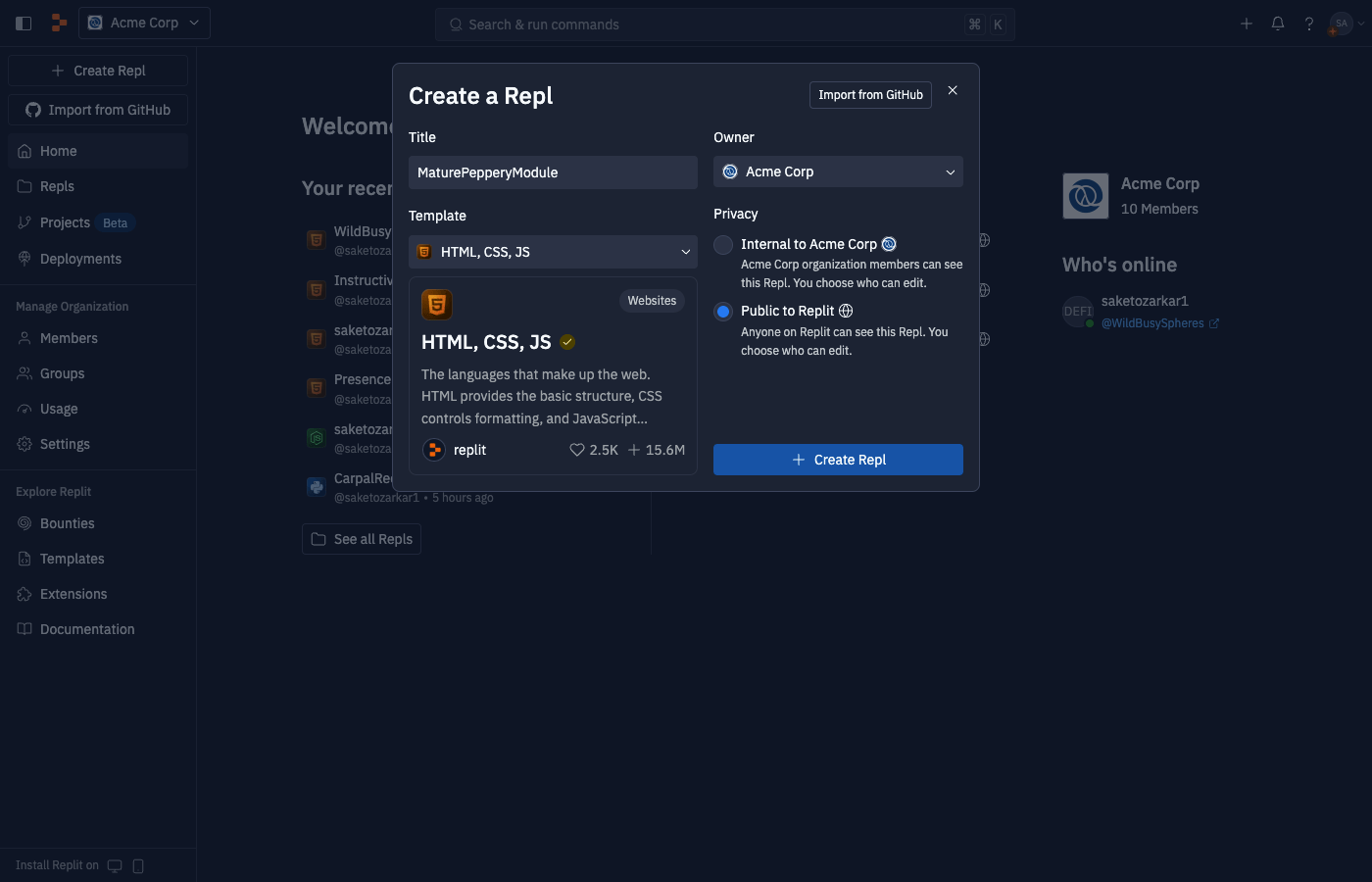
Task: Click the heart likes icon
Action: [577, 450]
